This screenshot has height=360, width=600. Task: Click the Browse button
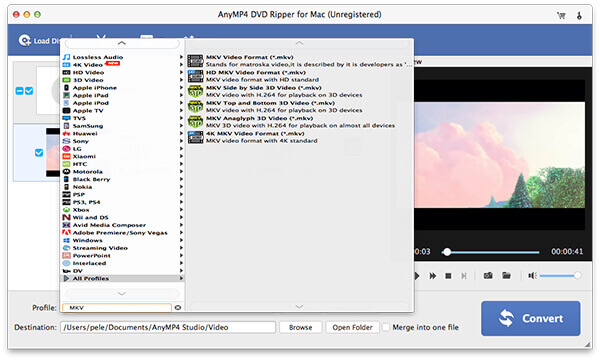click(300, 327)
